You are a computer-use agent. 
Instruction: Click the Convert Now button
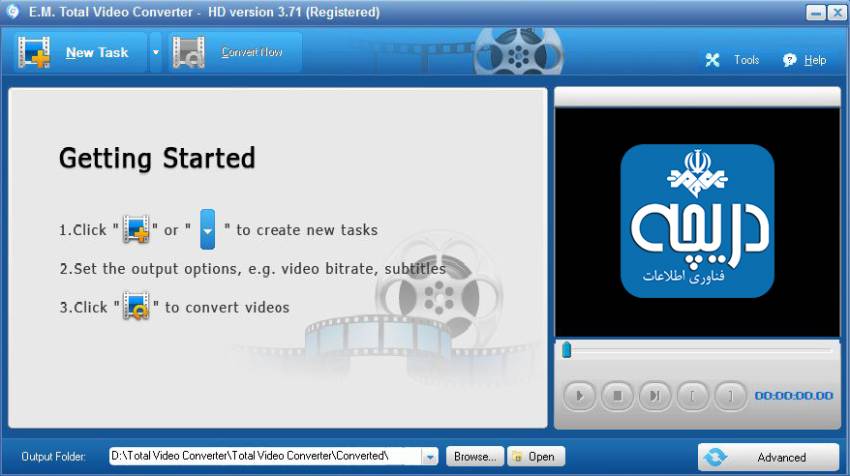tap(234, 52)
